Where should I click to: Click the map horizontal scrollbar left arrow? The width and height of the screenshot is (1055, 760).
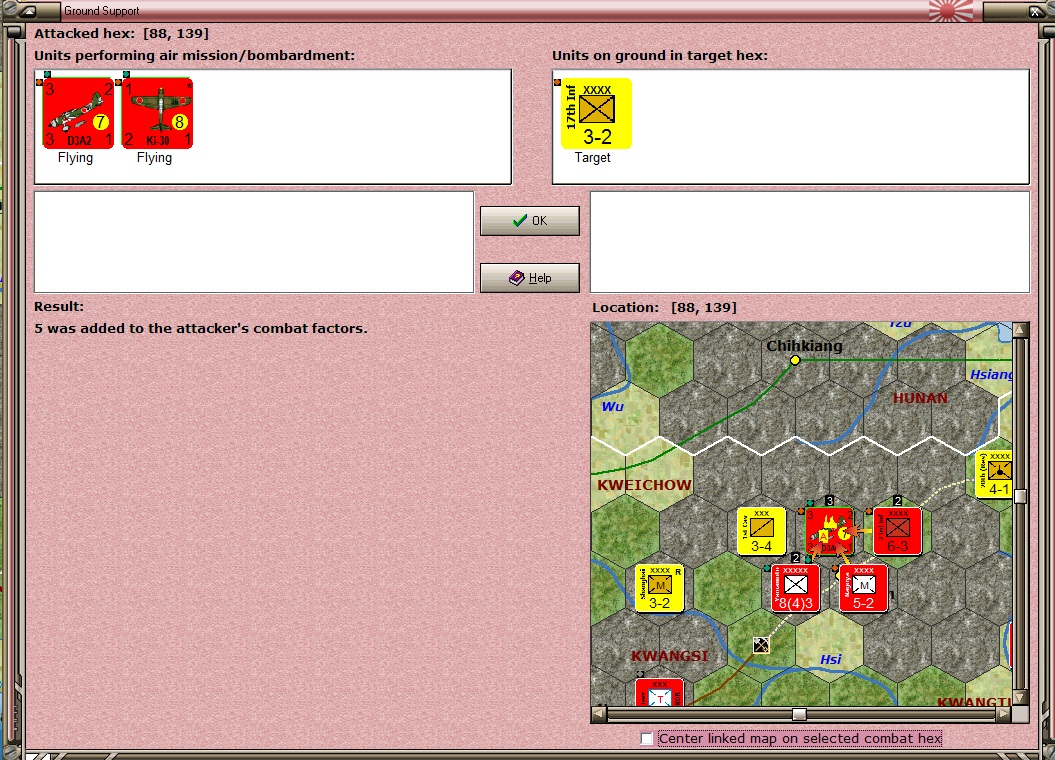point(599,714)
